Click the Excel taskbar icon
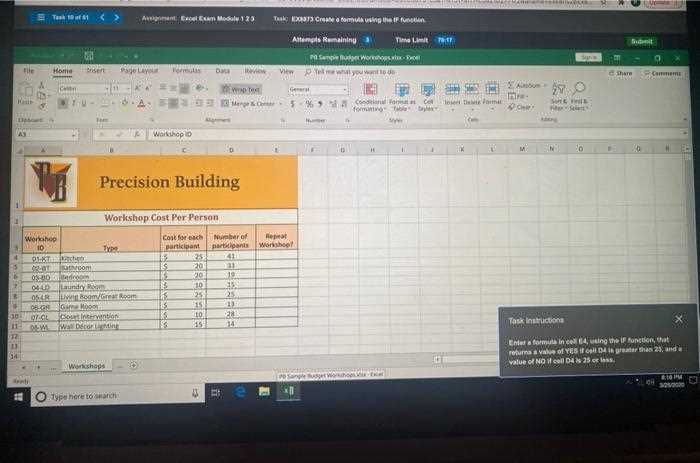This screenshot has height=463, width=700. (x=288, y=392)
